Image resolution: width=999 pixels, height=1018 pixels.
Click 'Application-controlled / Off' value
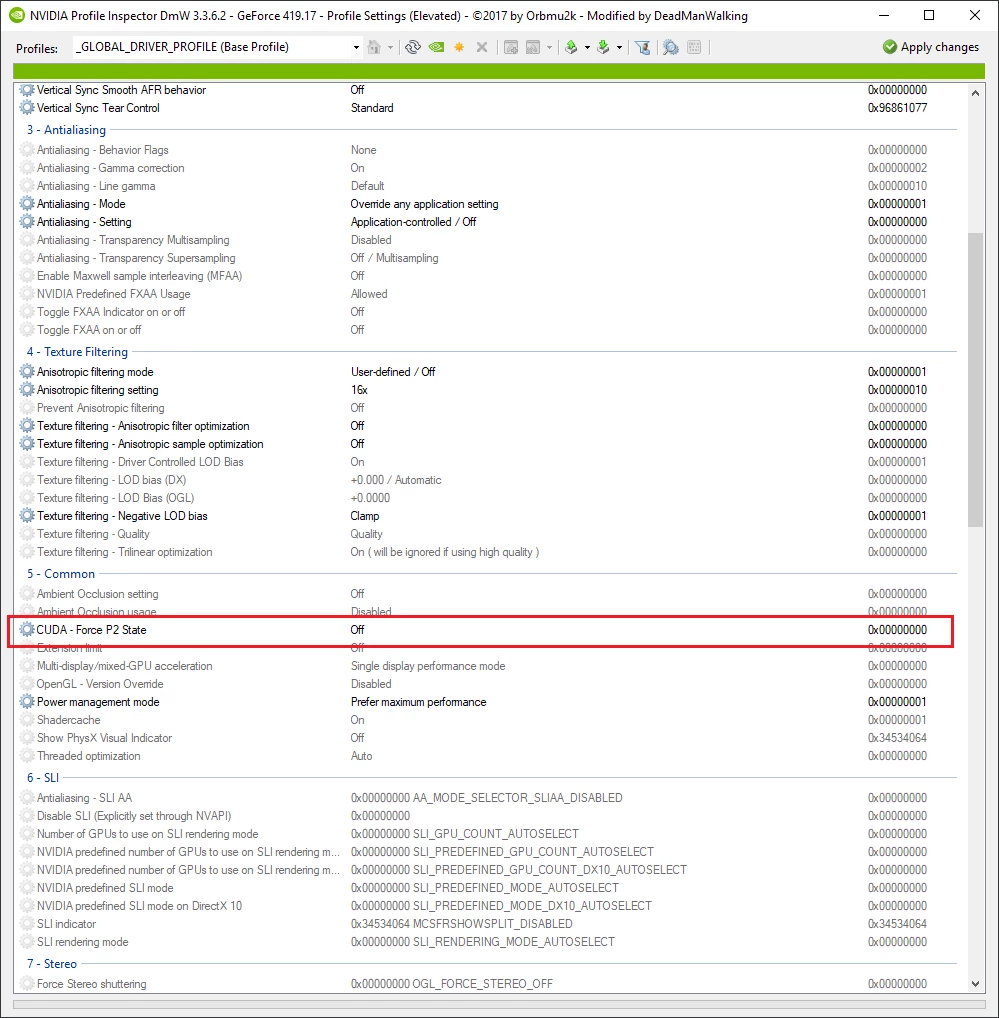[413, 222]
